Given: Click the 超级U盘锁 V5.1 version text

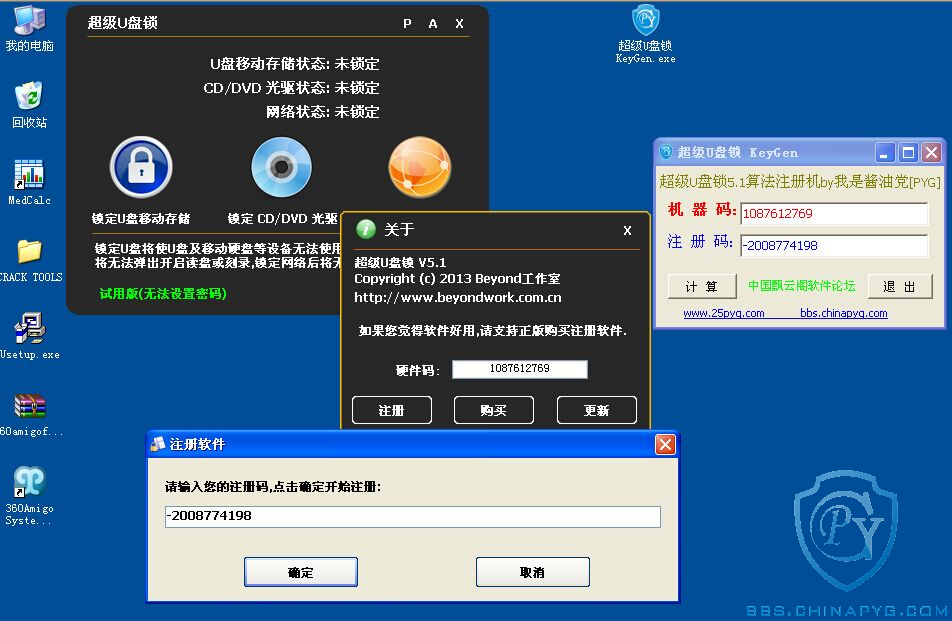Looking at the screenshot, I should tap(400, 262).
